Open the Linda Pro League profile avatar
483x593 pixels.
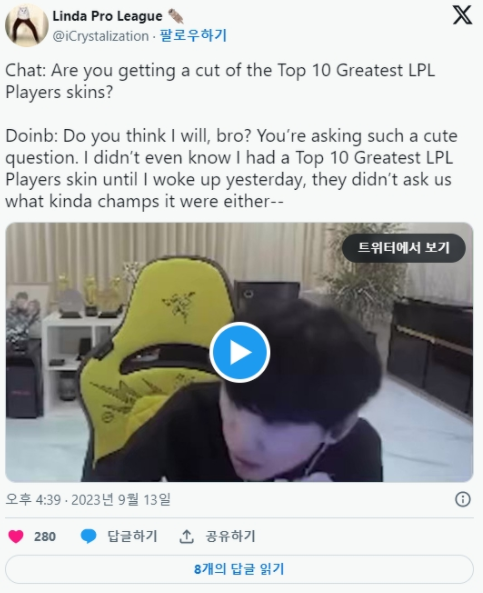(26, 25)
